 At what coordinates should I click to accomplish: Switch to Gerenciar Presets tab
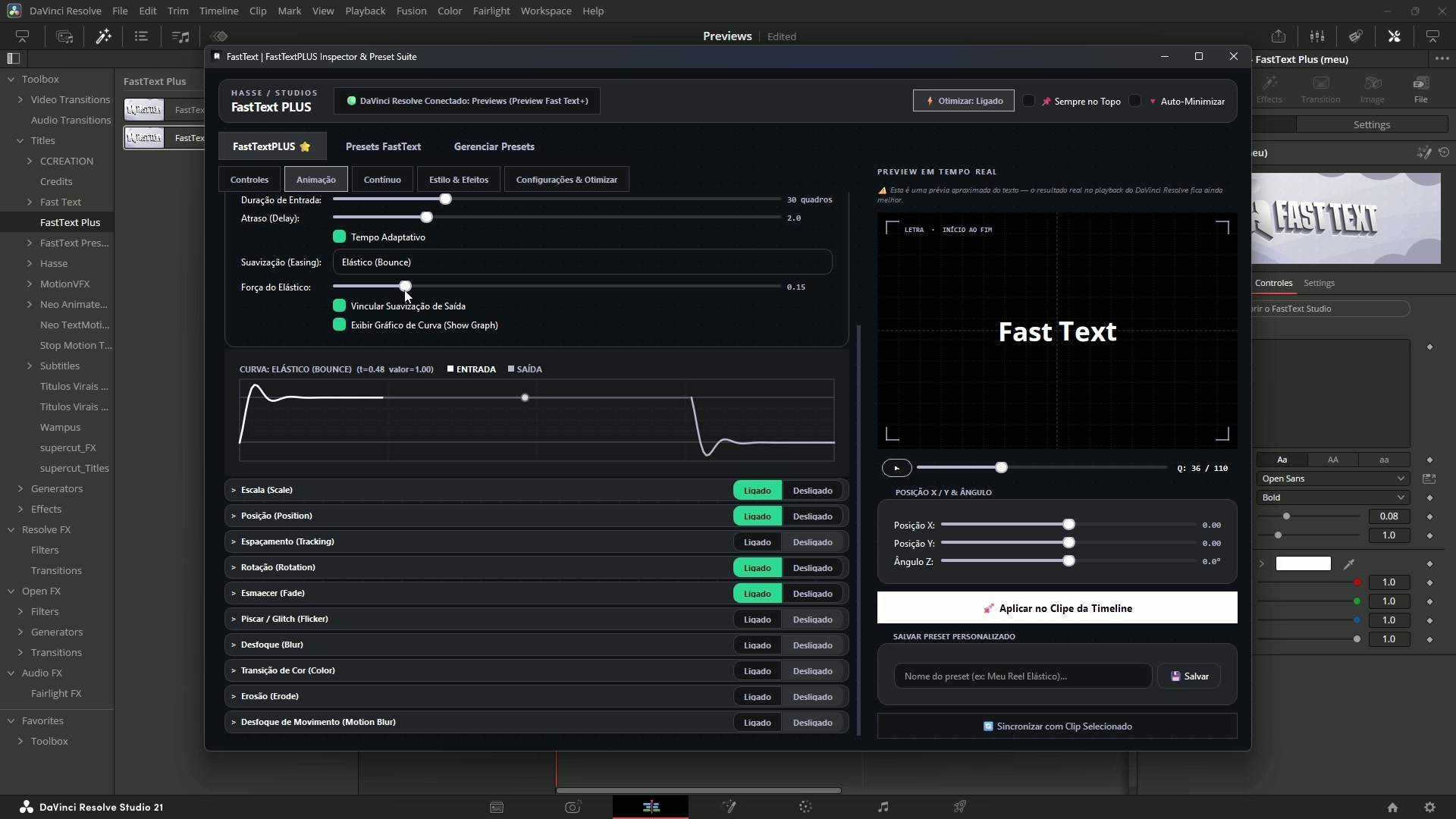[494, 146]
